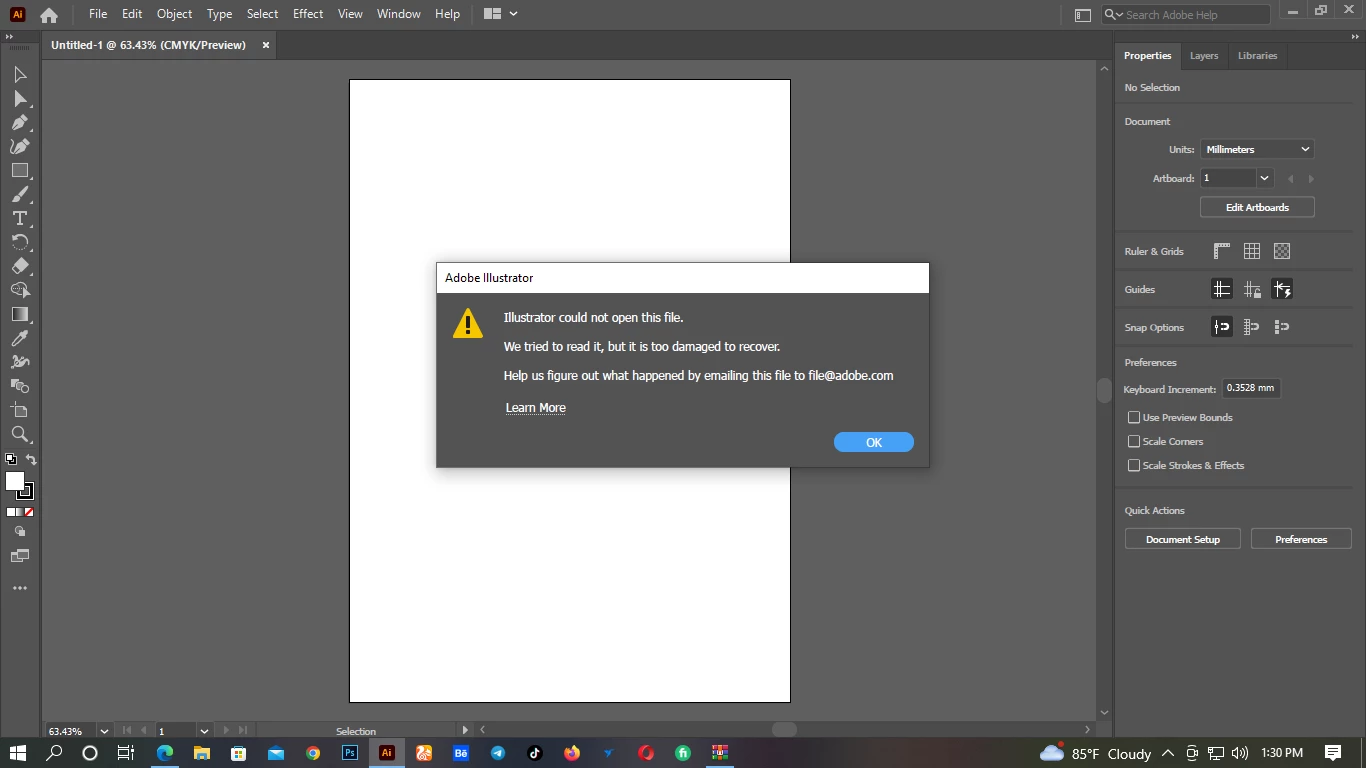Toggle Lock Guides button

1252,289
